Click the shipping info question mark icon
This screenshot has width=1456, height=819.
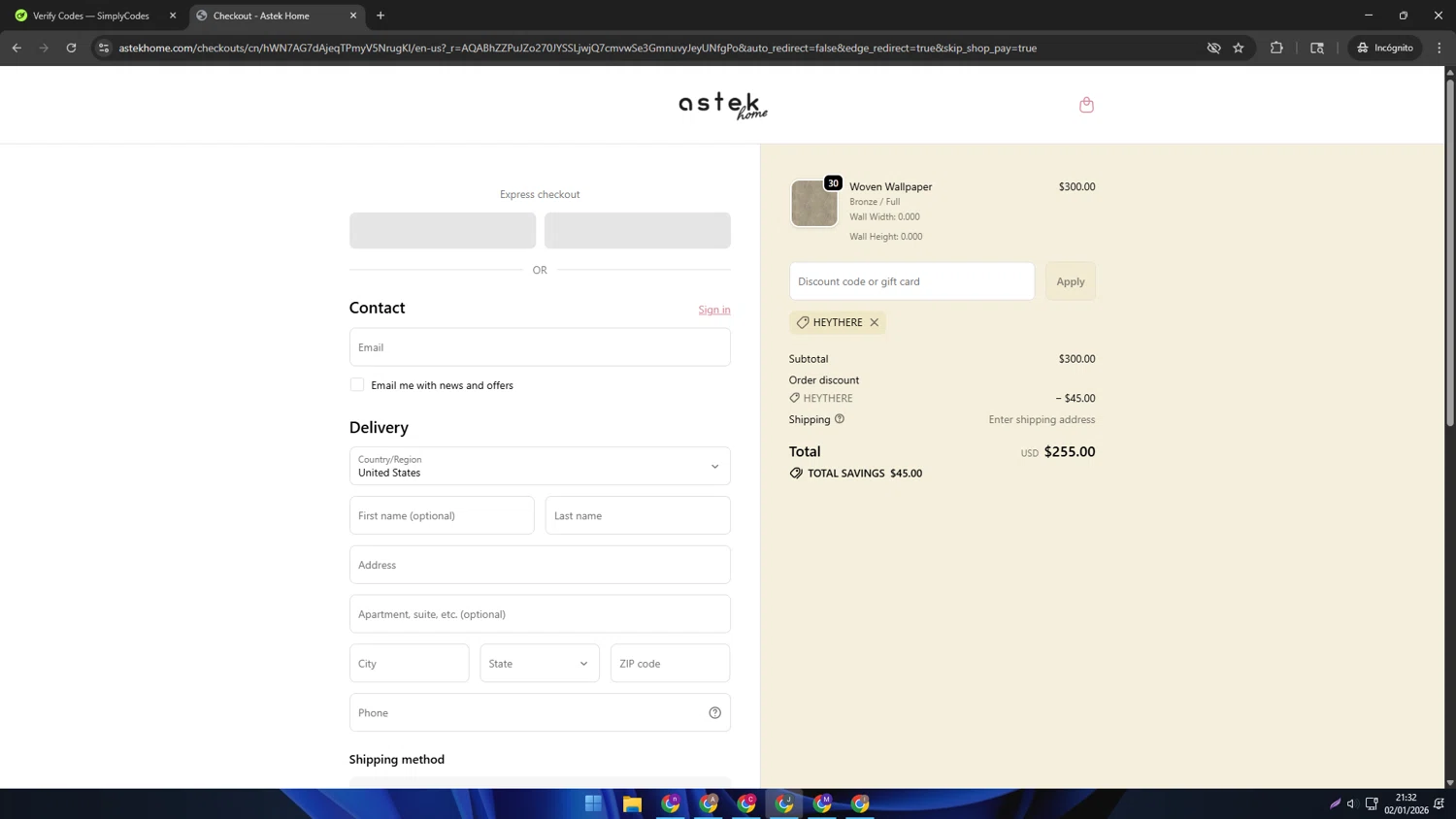point(840,419)
